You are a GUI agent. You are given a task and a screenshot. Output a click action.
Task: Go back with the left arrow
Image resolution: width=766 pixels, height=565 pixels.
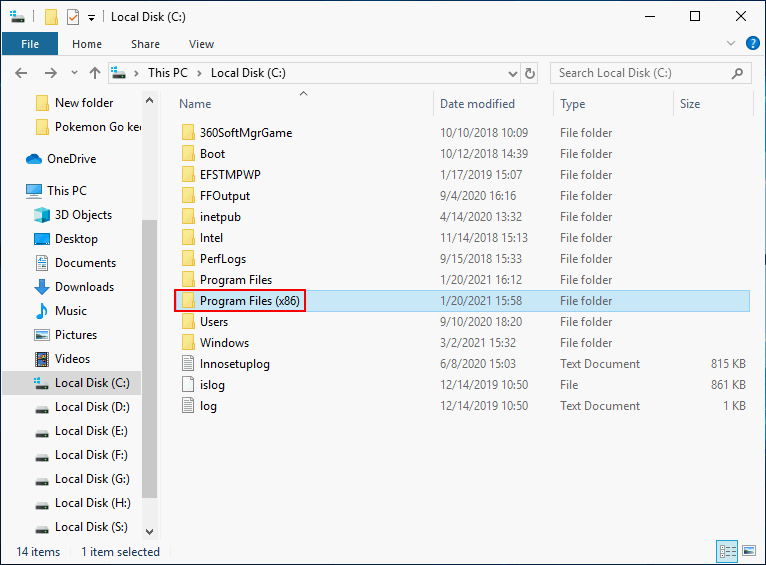pos(21,73)
